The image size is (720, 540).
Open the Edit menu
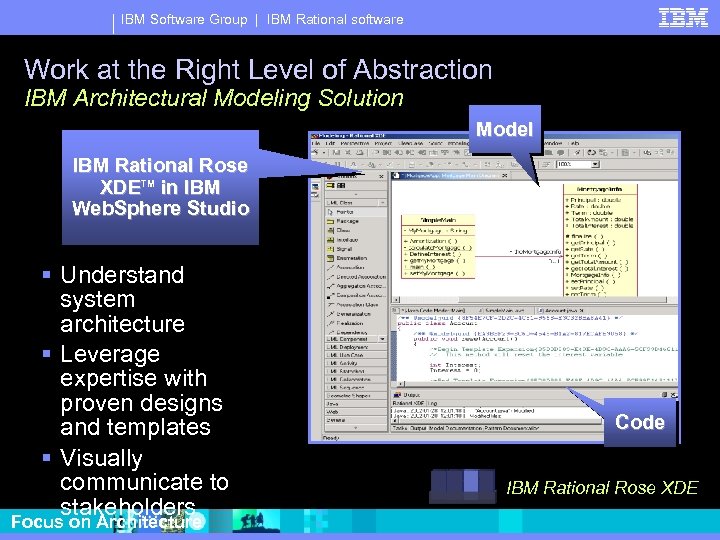330,143
